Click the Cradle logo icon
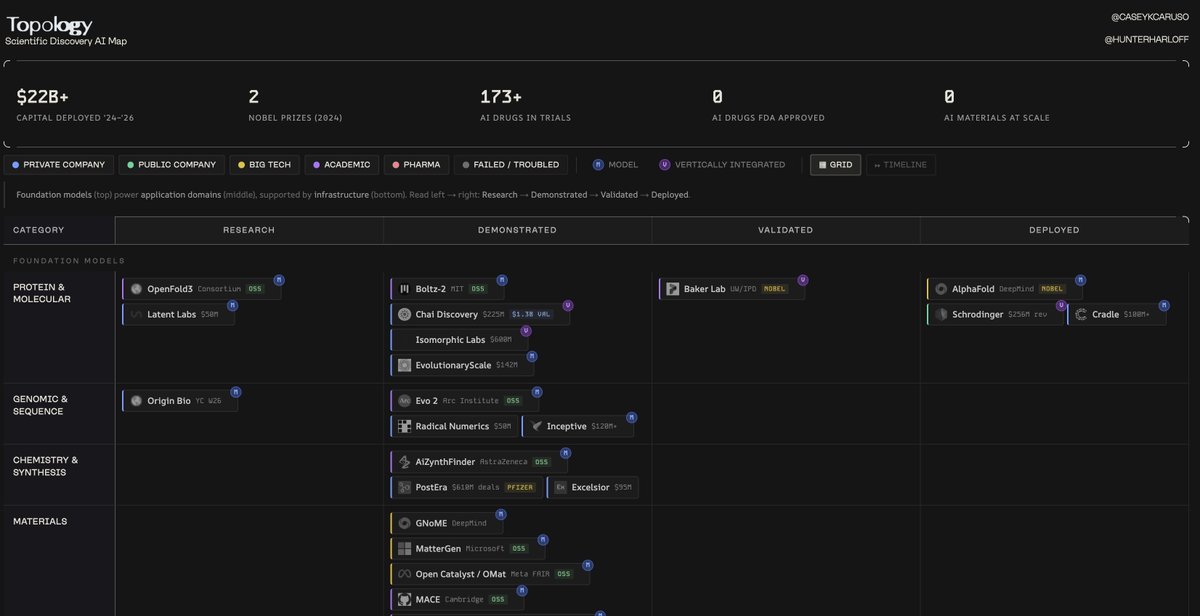 point(1081,314)
